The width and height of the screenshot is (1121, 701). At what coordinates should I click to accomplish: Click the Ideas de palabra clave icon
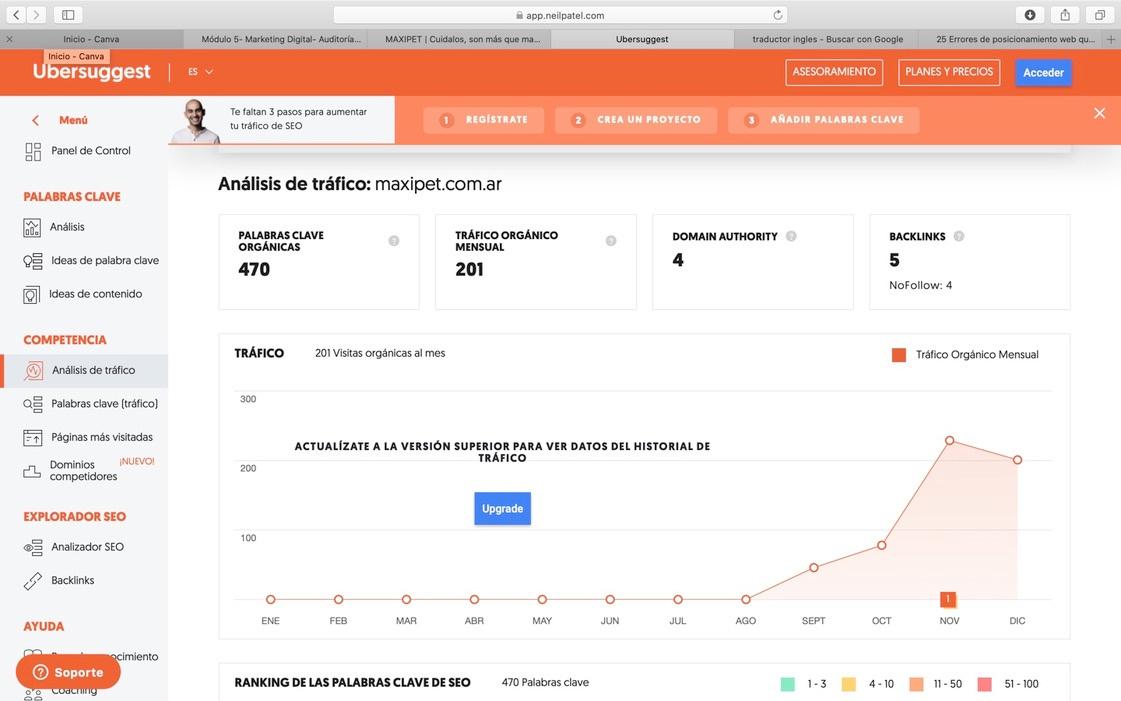coord(33,261)
